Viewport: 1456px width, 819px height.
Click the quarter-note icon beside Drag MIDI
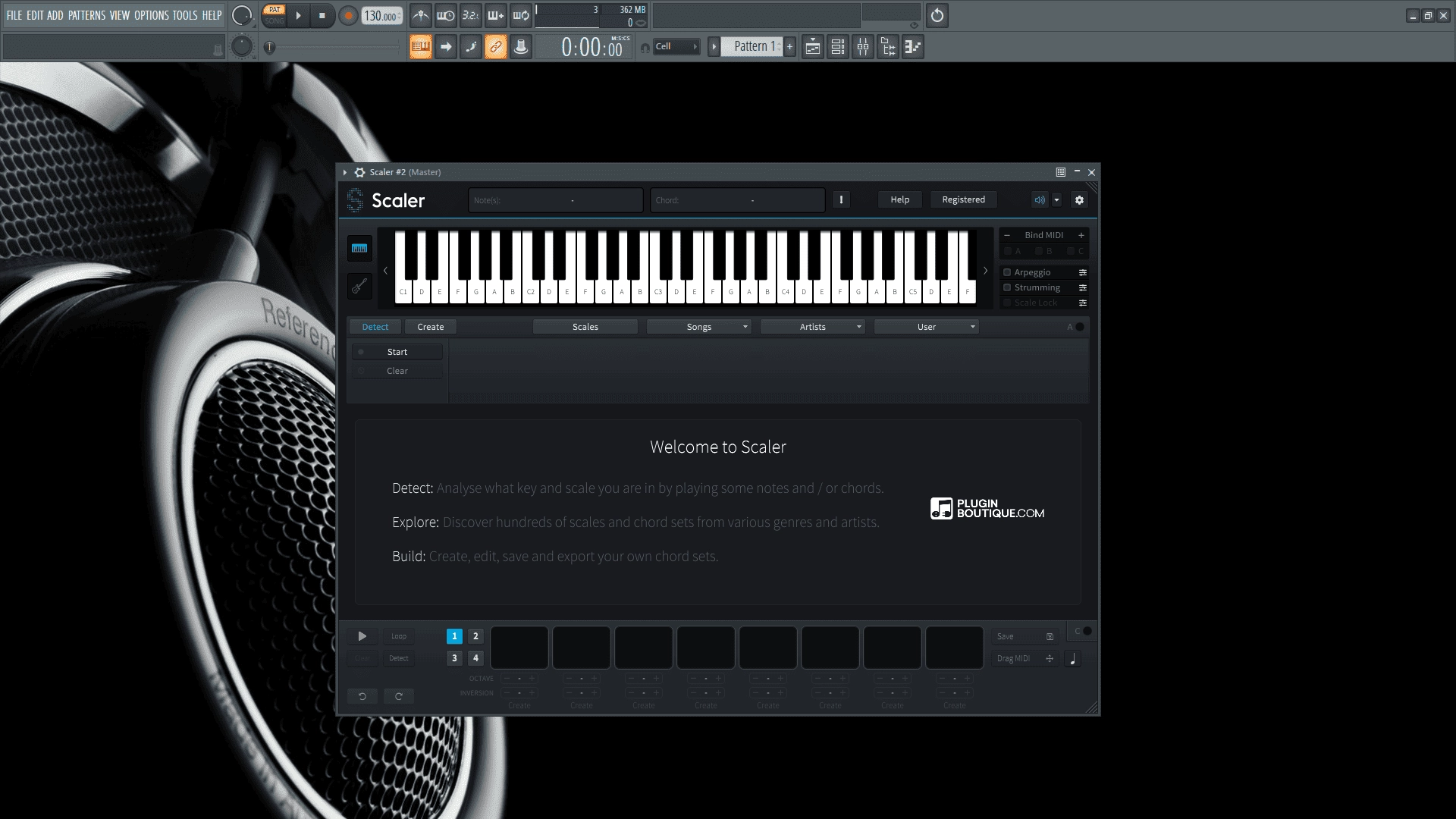pos(1072,658)
